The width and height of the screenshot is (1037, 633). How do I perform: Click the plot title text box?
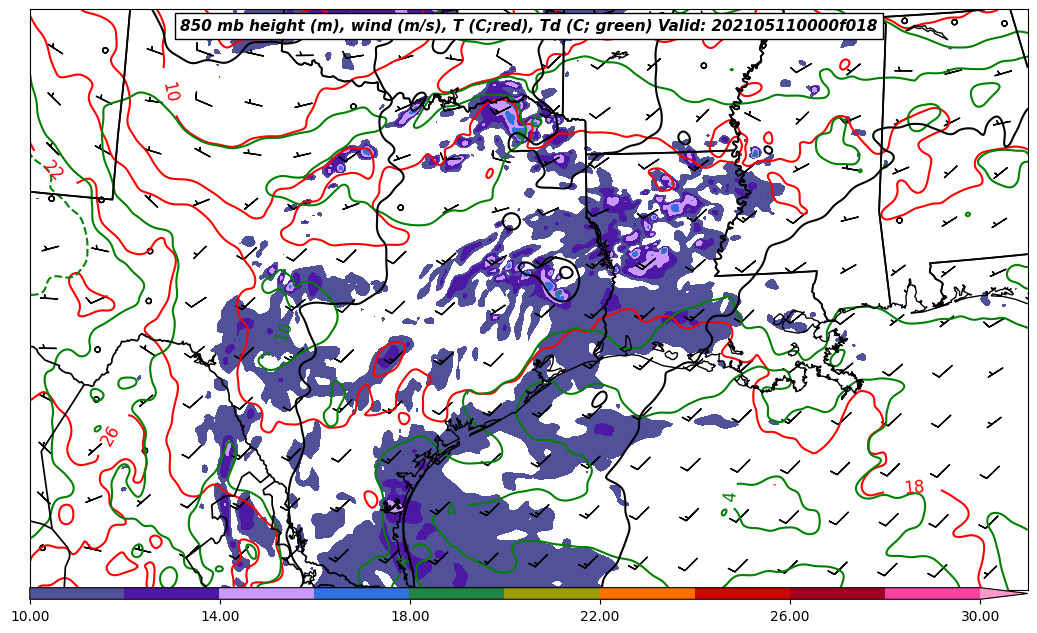coord(528,26)
